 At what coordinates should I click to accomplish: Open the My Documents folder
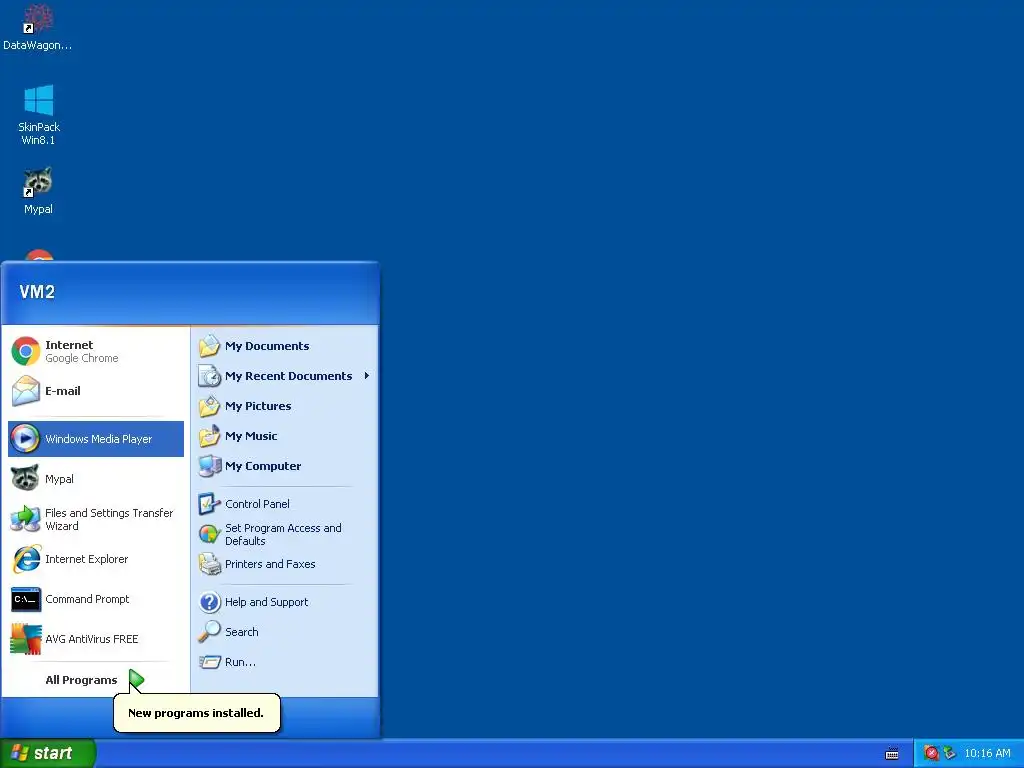[x=285, y=346]
